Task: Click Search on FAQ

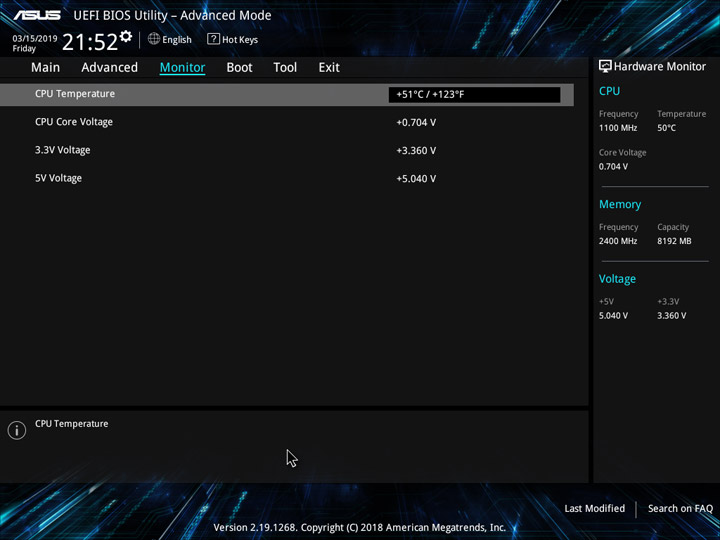Action: pos(680,508)
